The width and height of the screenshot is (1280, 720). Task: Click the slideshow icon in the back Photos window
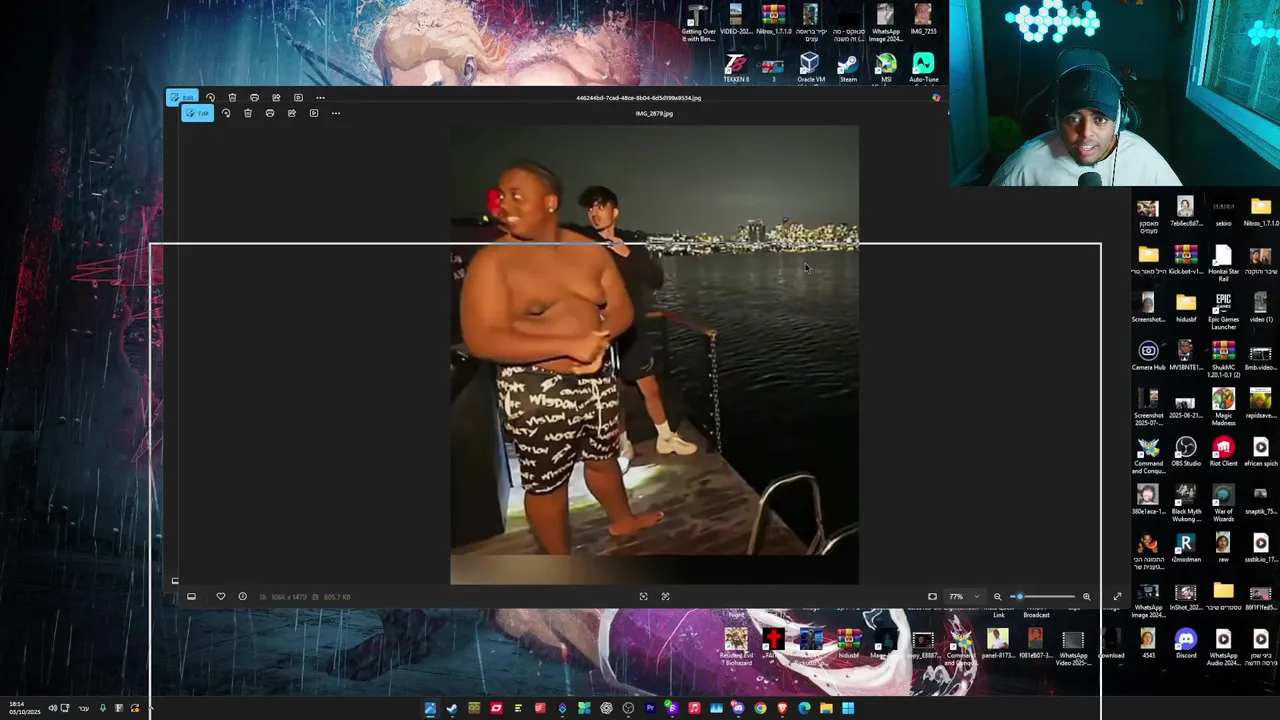tap(298, 97)
